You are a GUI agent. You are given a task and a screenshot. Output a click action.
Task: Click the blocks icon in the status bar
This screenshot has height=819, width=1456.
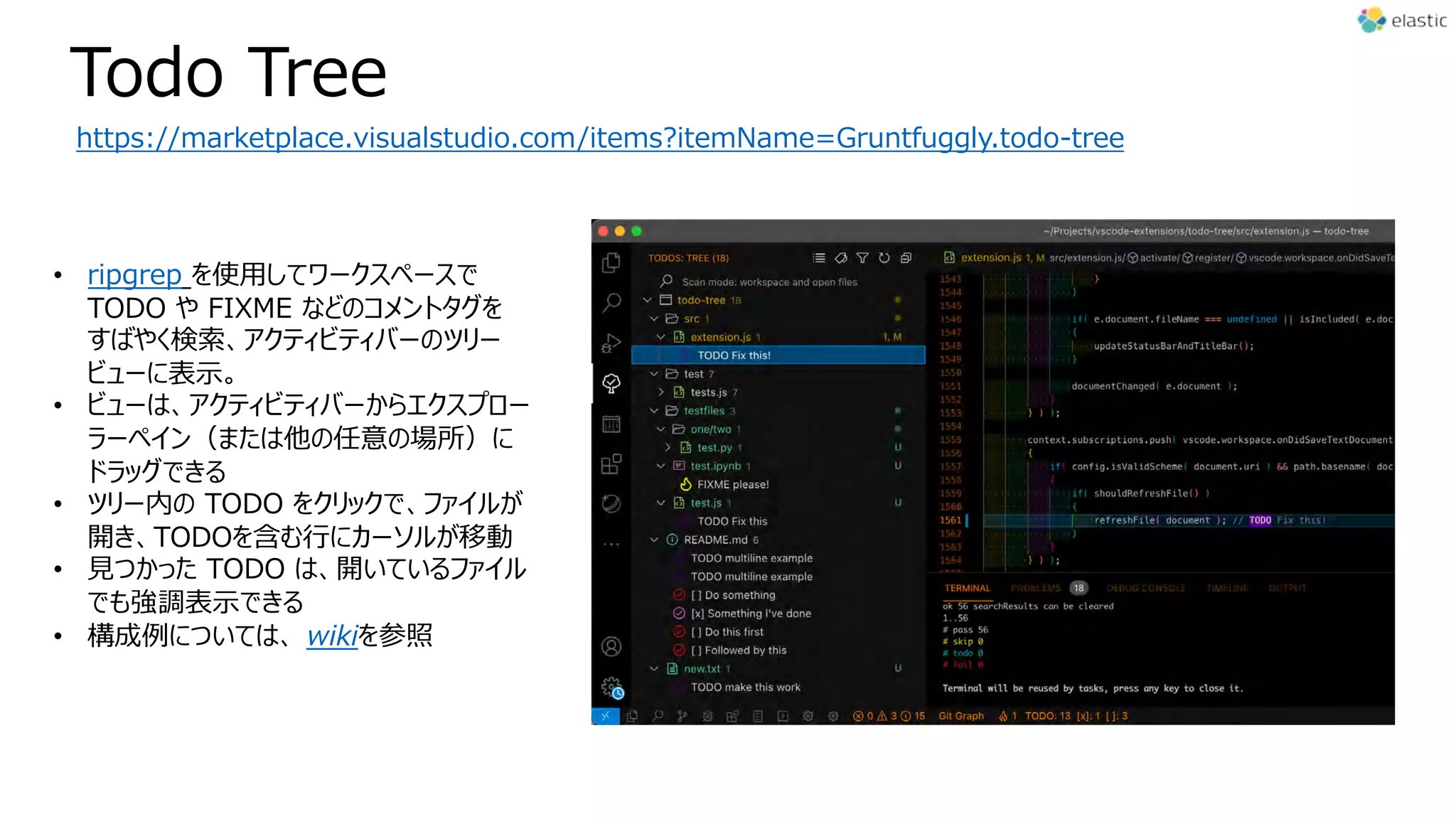click(x=732, y=716)
